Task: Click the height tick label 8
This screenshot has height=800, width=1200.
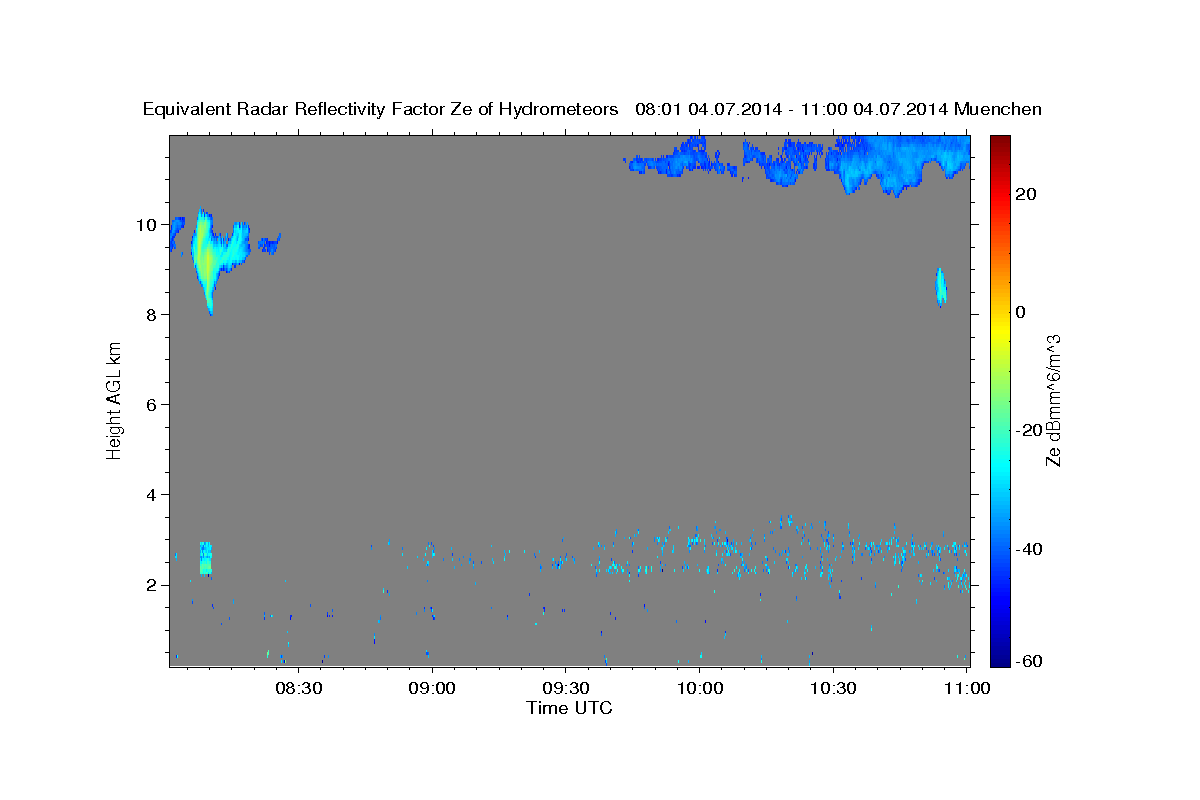Action: coord(152,315)
